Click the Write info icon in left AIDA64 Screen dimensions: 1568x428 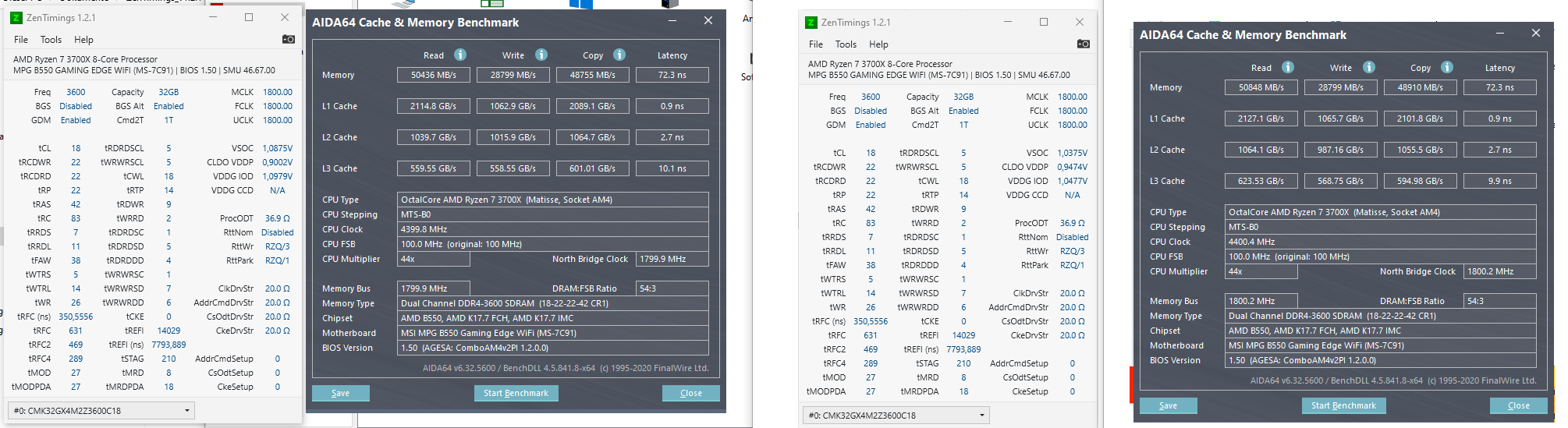(x=541, y=55)
